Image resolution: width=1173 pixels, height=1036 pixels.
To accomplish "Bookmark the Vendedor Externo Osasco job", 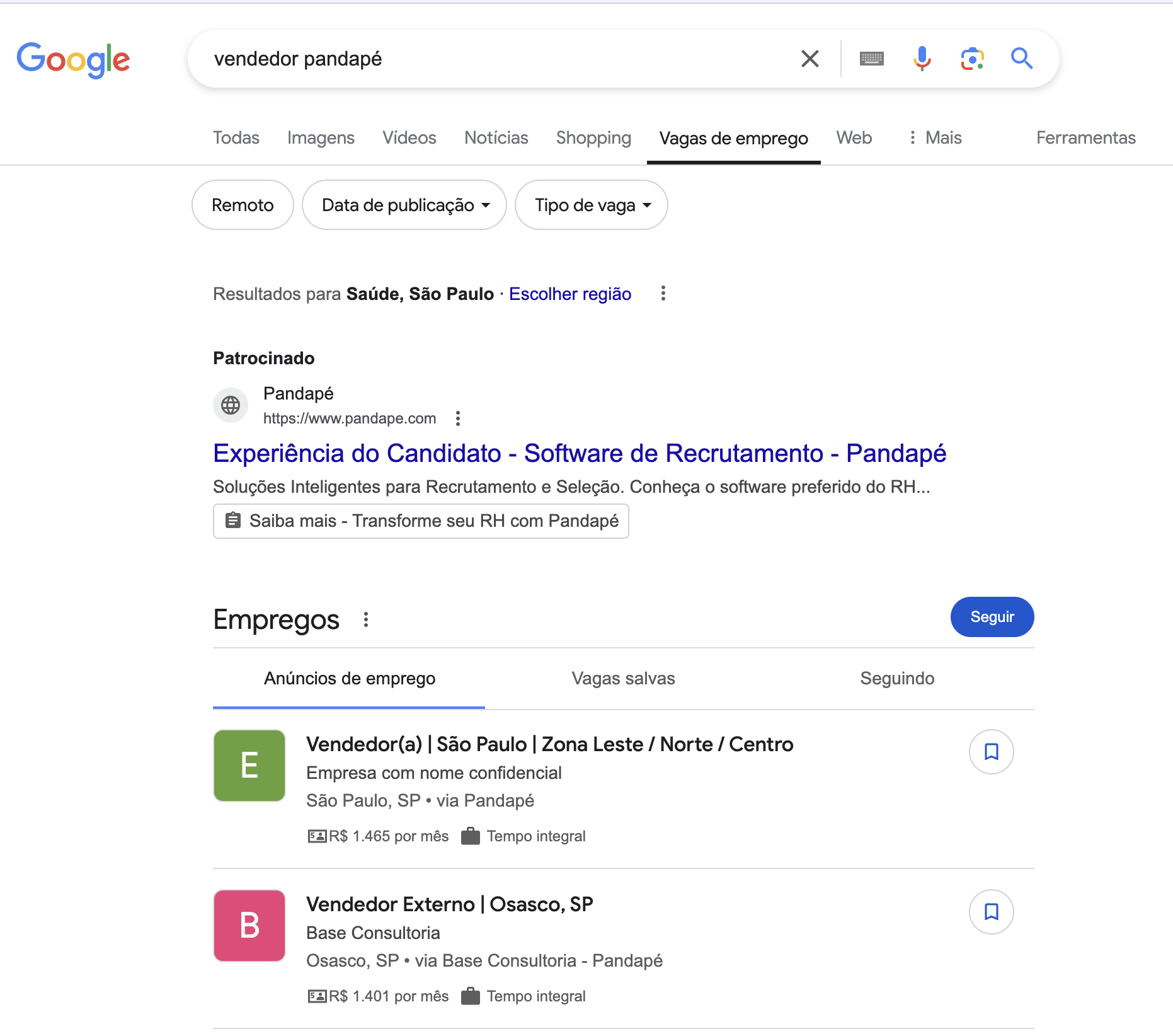I will tap(991, 911).
